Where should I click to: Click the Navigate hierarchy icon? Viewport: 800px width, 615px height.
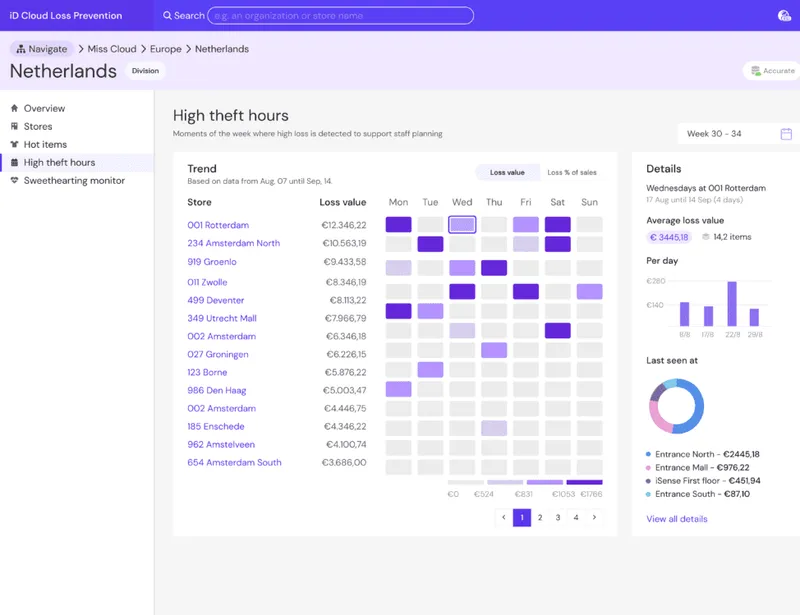click(x=21, y=49)
